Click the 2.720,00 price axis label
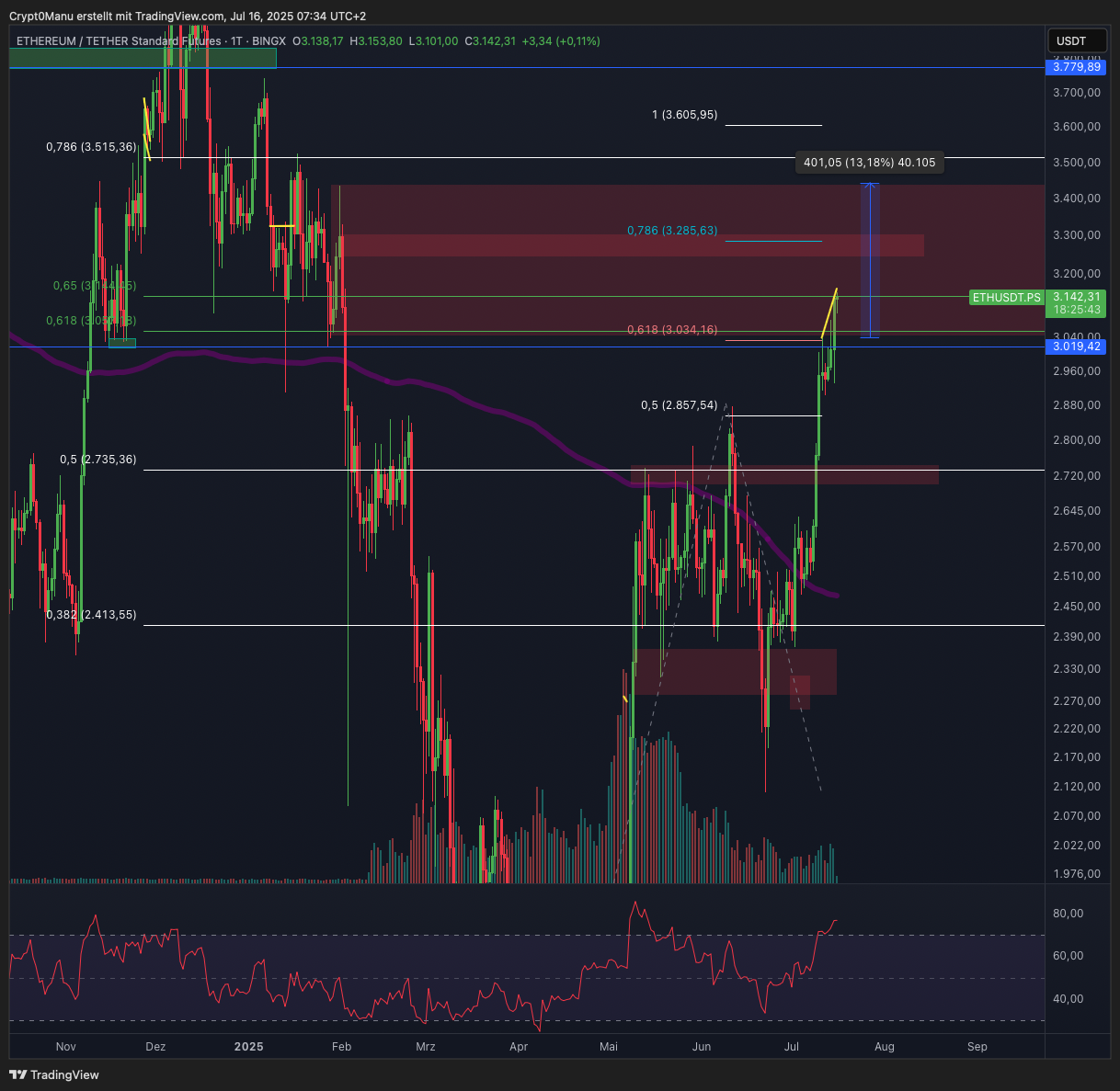 (1077, 476)
